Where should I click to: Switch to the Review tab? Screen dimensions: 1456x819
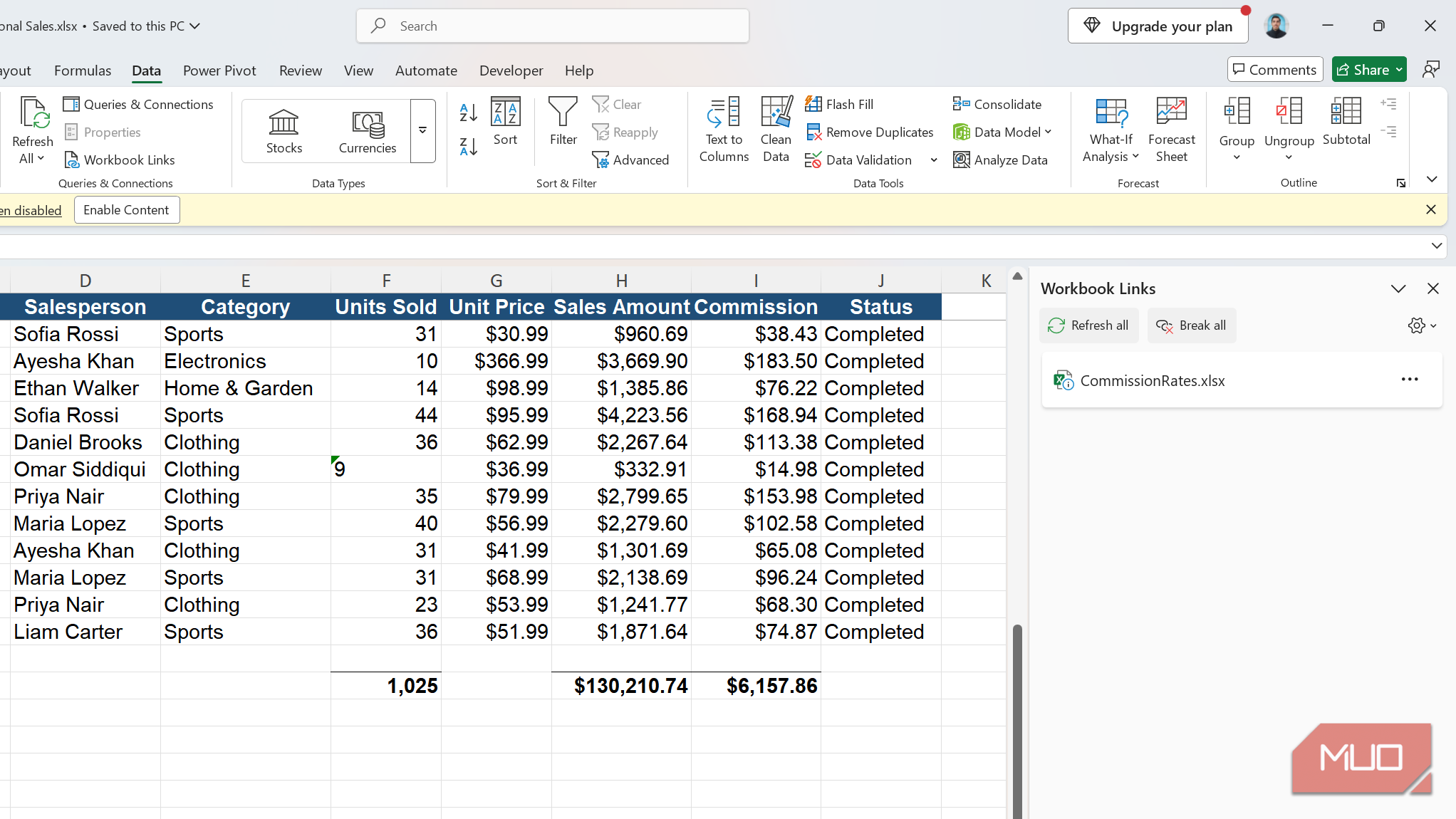point(301,71)
